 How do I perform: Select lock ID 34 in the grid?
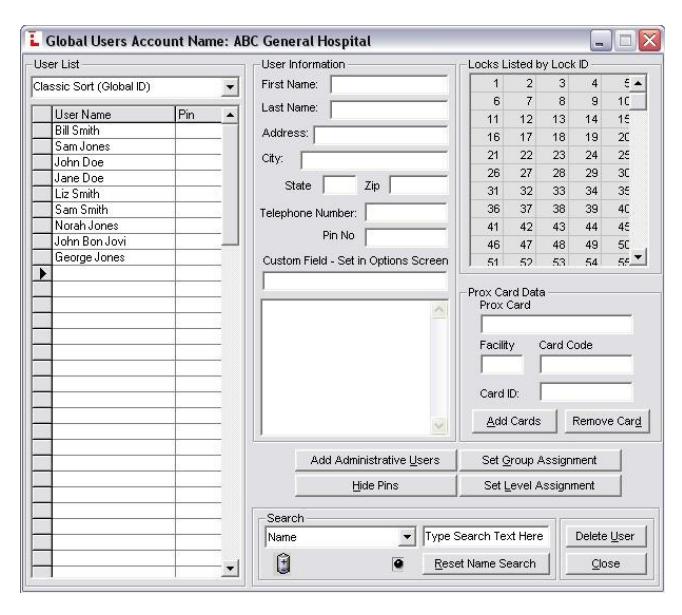pyautogui.click(x=585, y=191)
